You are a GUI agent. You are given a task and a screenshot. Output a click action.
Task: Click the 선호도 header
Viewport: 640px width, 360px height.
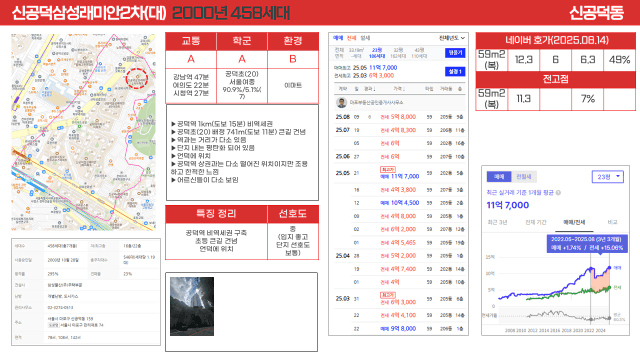point(293,214)
